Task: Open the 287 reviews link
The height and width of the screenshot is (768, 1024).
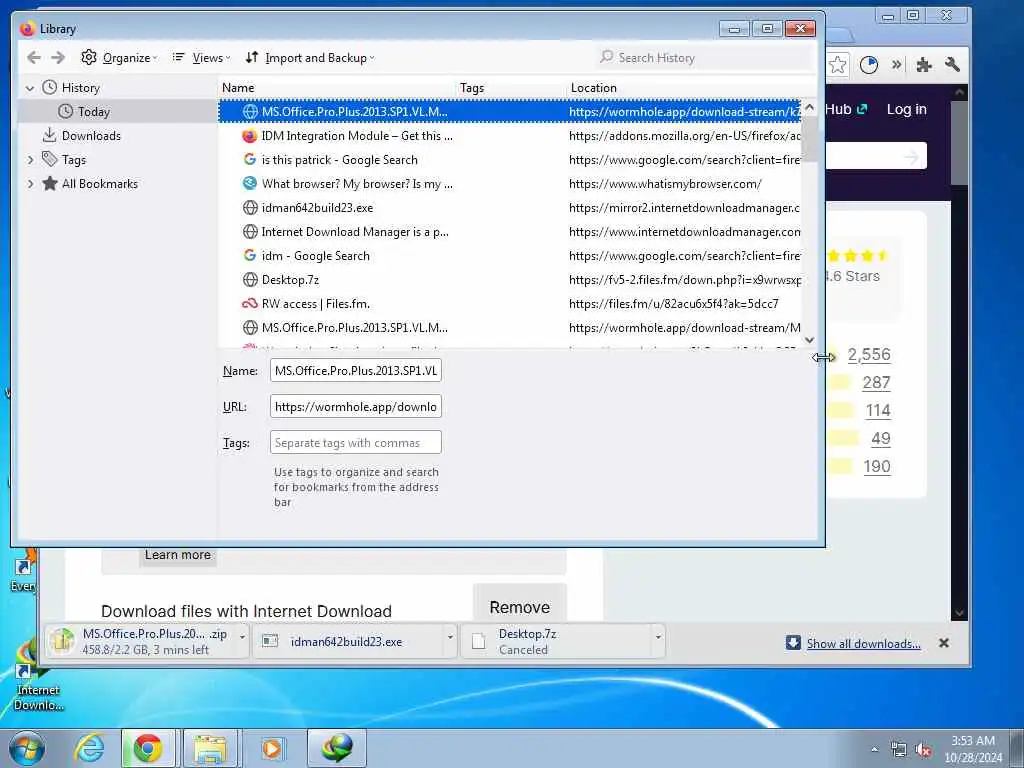Action: [x=876, y=383]
